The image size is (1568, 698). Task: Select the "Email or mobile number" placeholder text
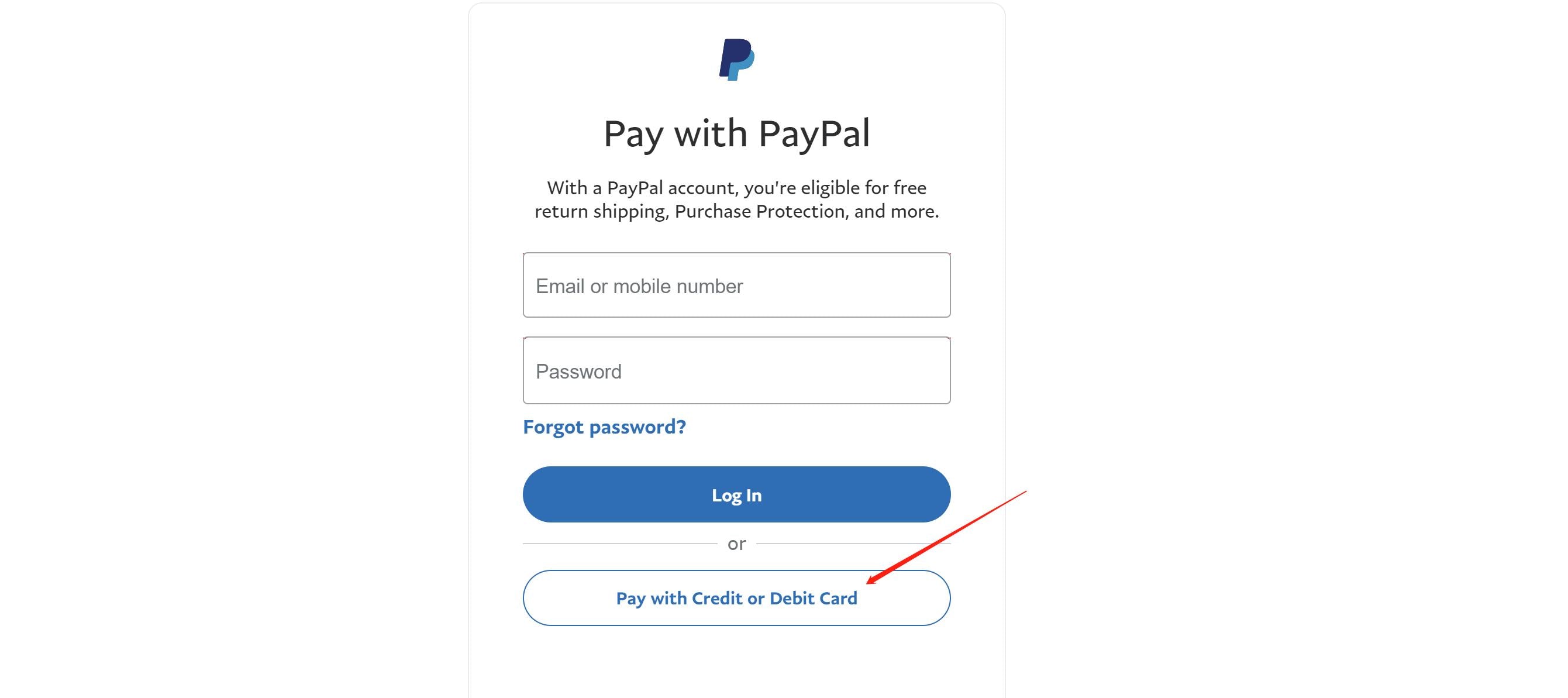(x=639, y=286)
